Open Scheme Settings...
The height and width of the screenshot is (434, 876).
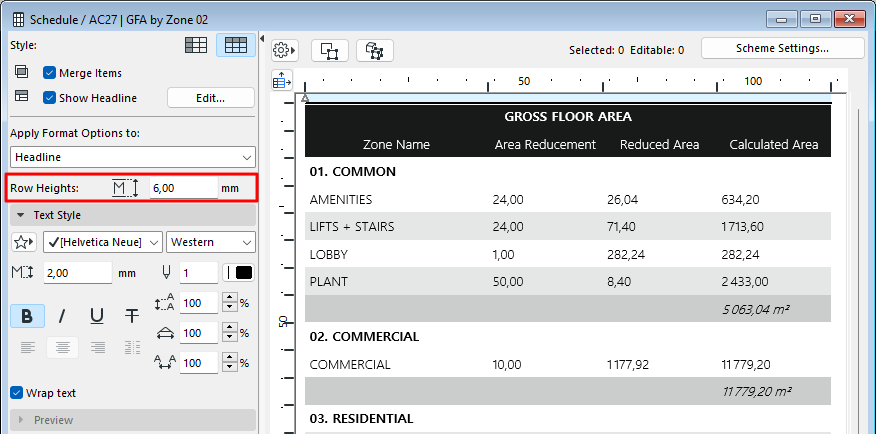[782, 48]
